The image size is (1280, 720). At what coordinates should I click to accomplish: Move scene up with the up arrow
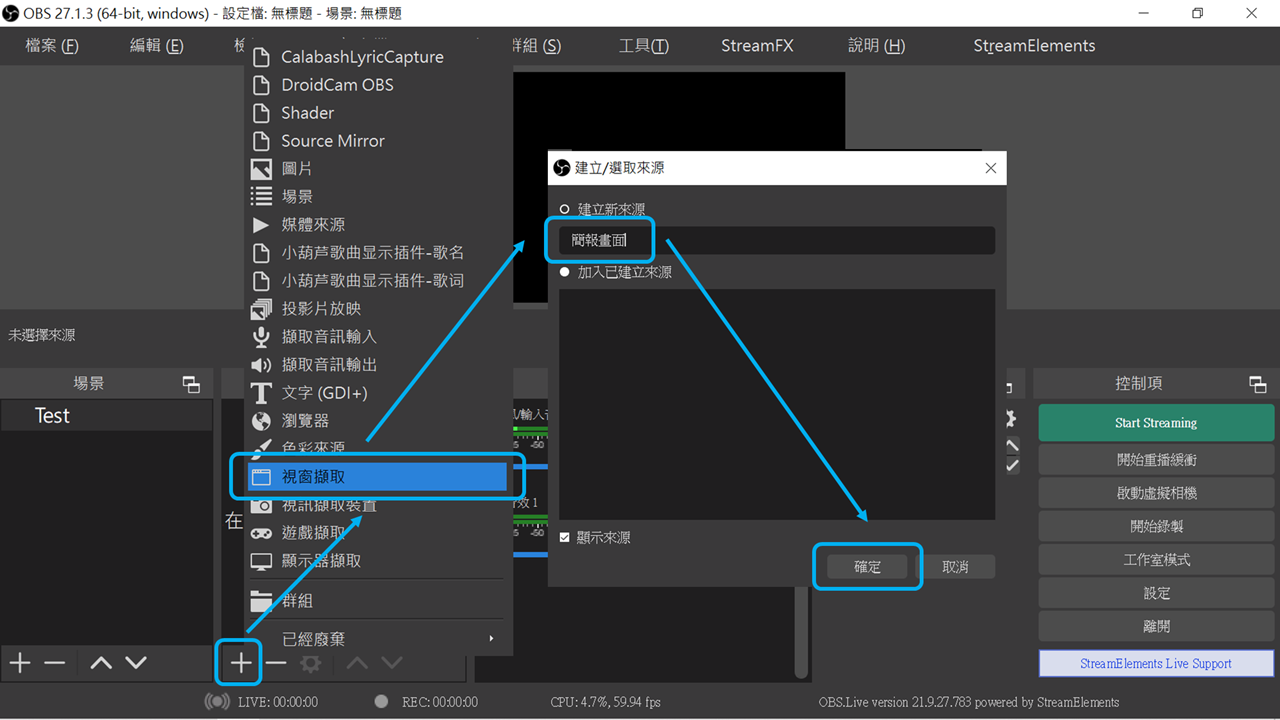click(x=101, y=663)
